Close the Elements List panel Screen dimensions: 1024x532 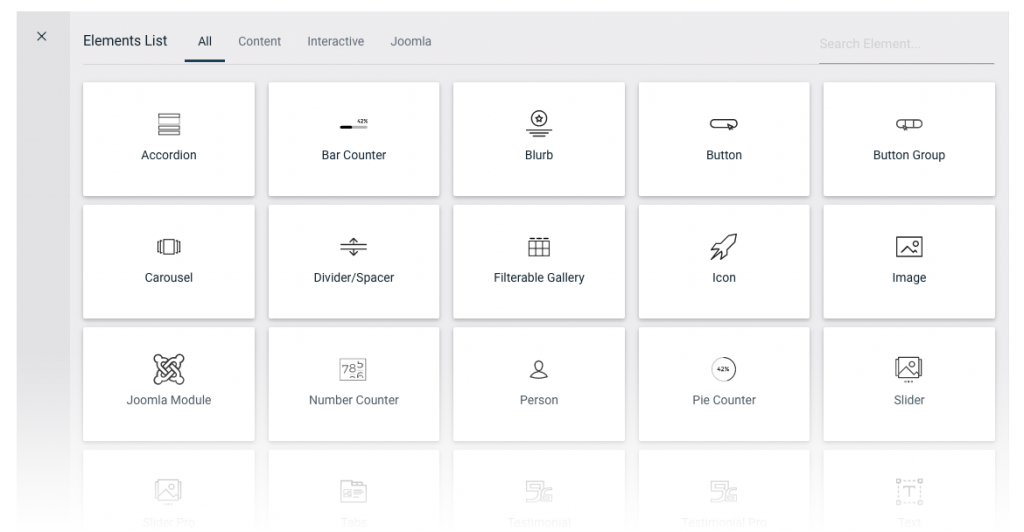coord(41,36)
